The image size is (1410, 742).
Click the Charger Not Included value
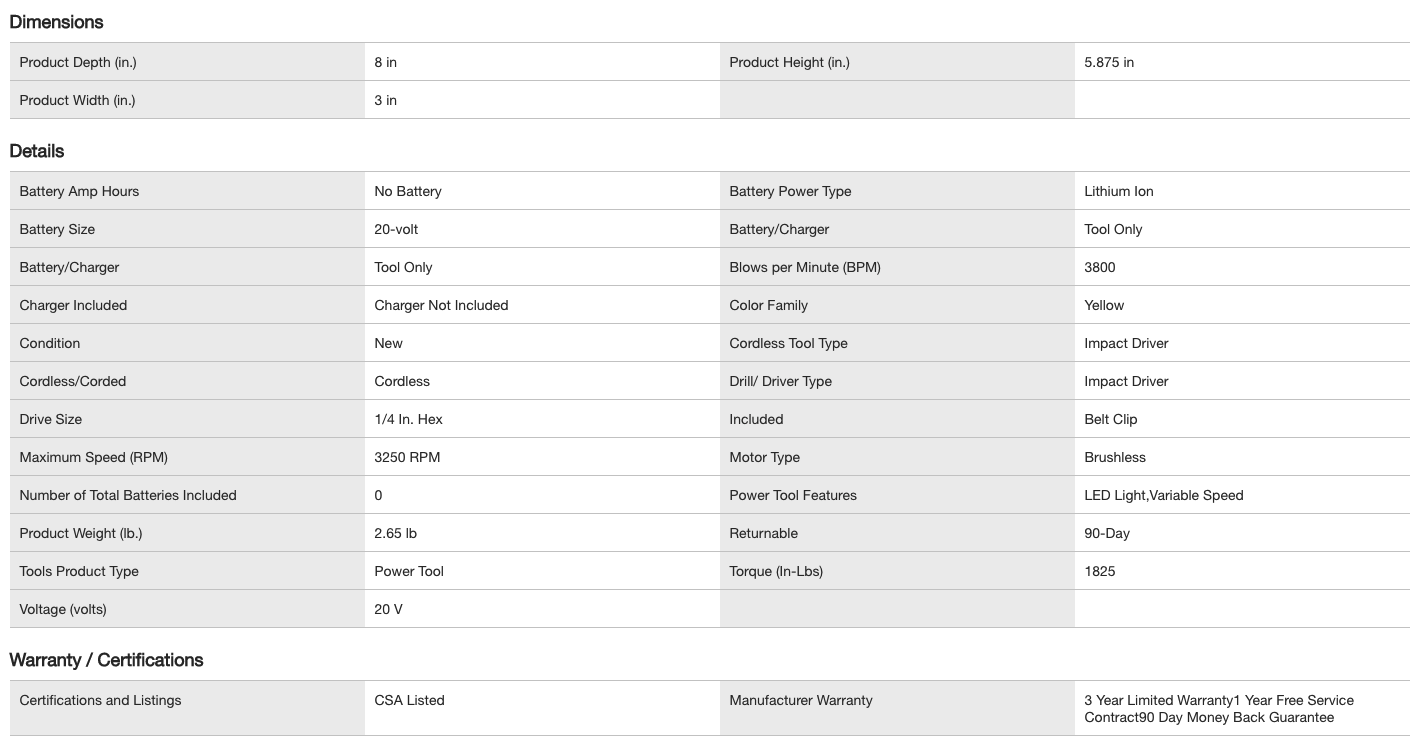tap(441, 305)
